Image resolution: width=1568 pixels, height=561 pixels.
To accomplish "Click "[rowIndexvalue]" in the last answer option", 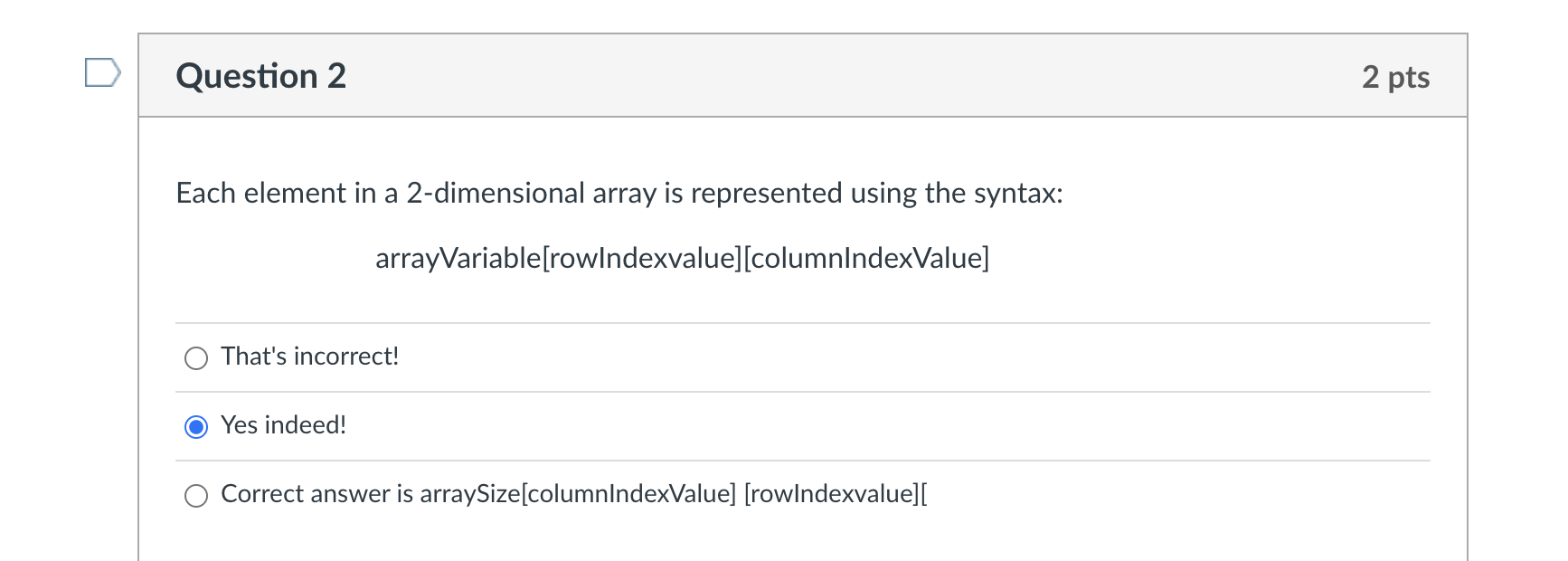I will click(832, 494).
